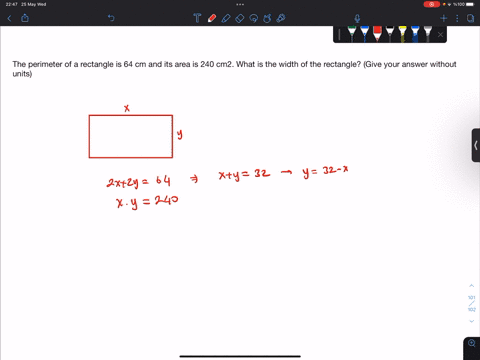Pick the yellow highlighter preset

402,34
